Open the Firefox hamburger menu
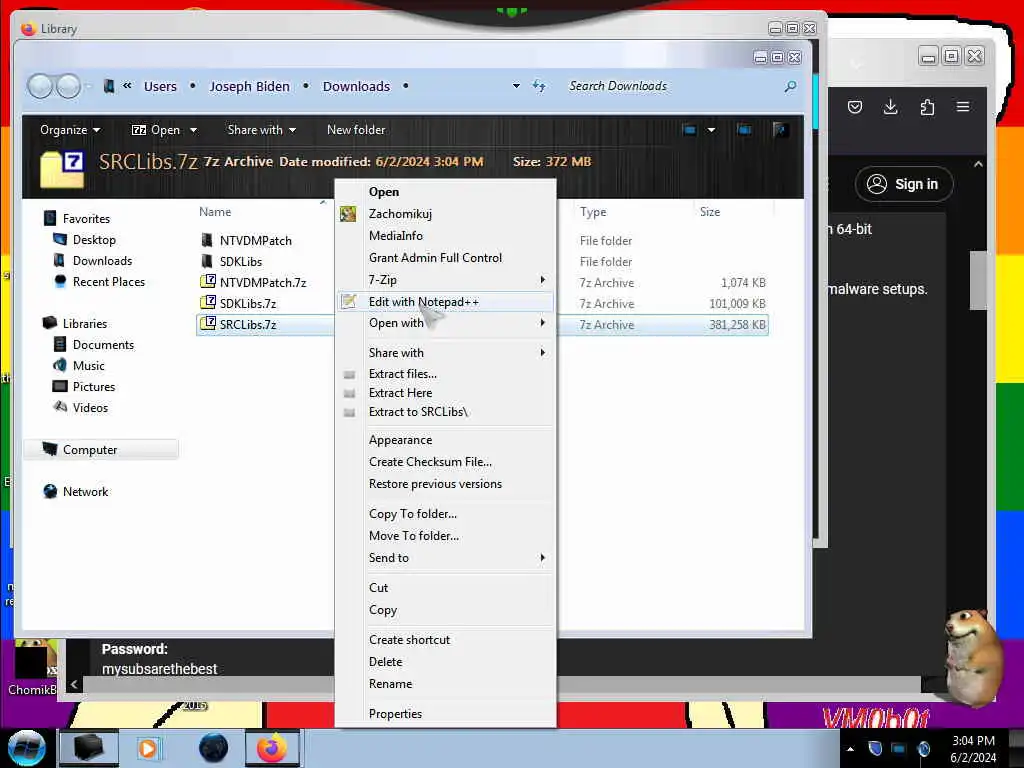Image resolution: width=1024 pixels, height=768 pixels. (x=963, y=106)
